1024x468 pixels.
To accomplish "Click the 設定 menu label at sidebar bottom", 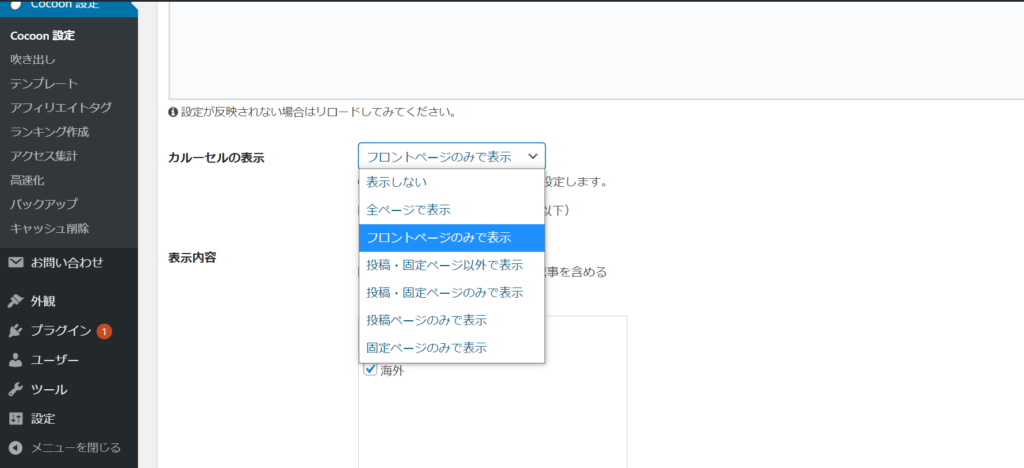I will point(43,418).
